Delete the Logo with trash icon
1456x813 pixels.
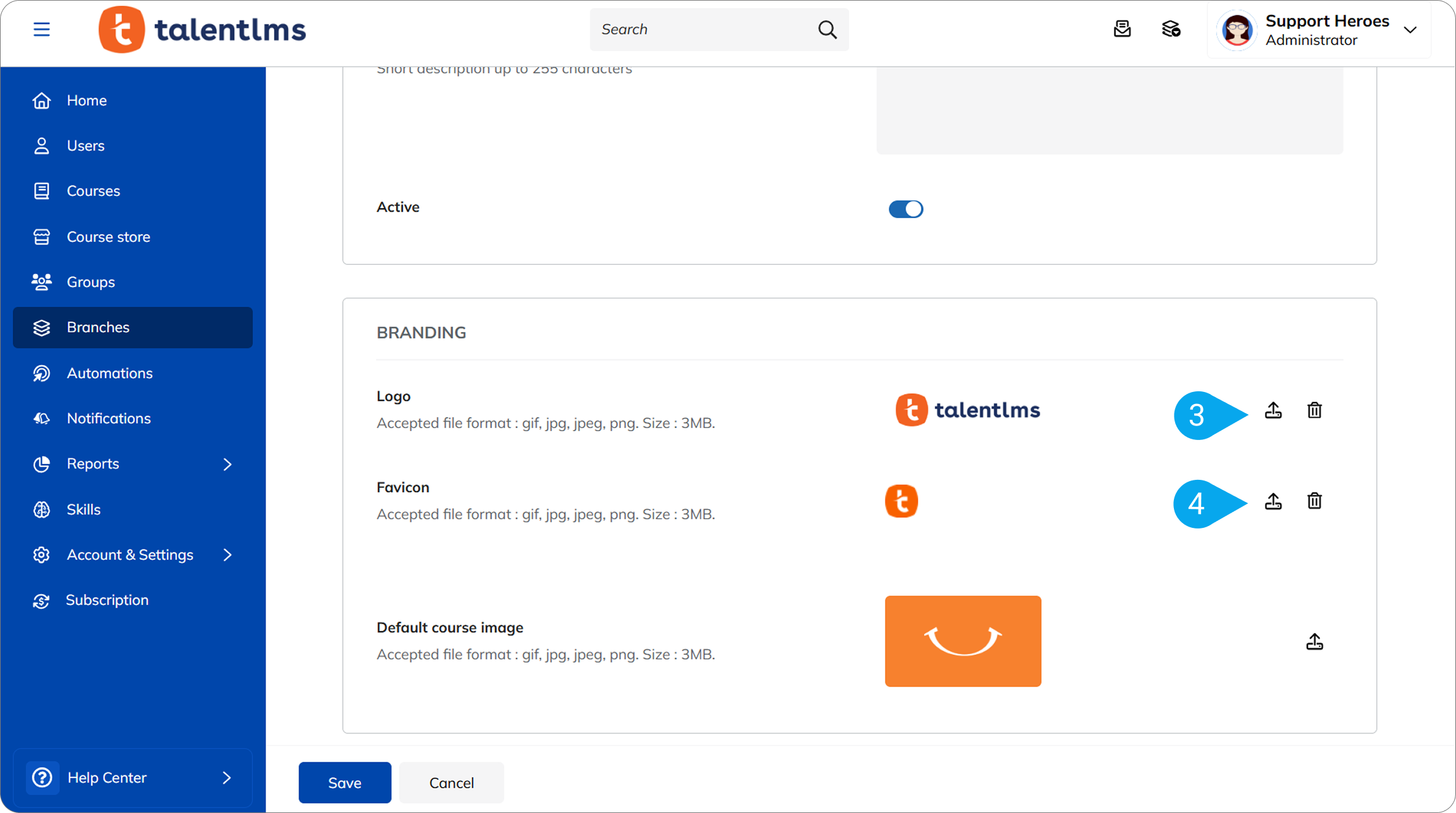click(x=1314, y=410)
